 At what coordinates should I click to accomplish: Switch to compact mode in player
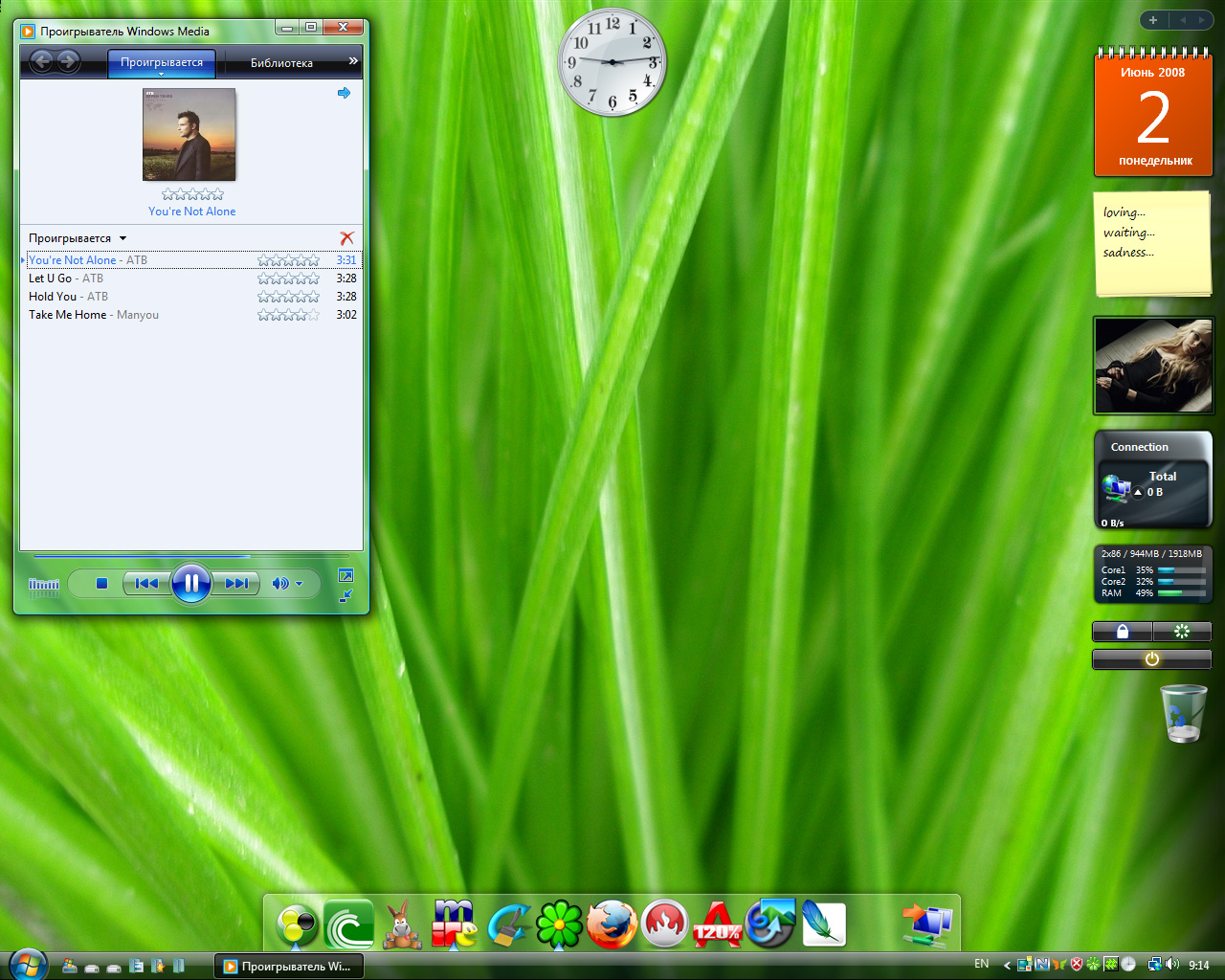point(345,595)
